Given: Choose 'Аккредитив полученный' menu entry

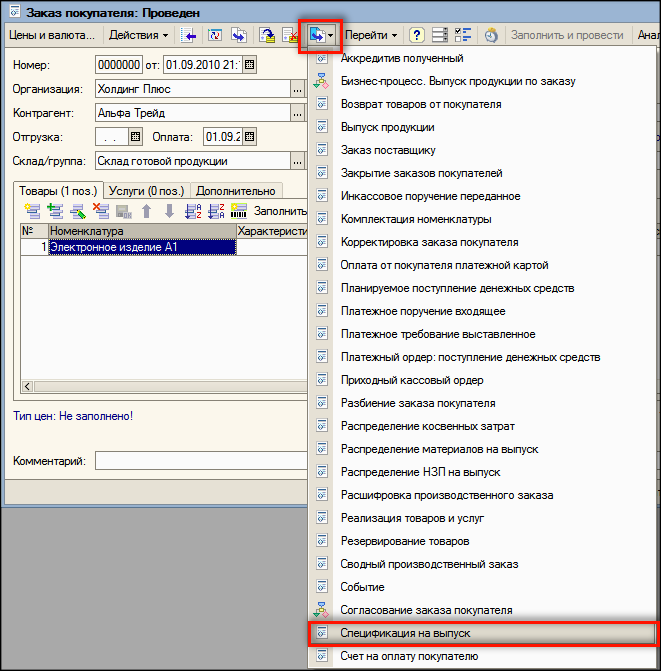Looking at the screenshot, I should pos(483,58).
